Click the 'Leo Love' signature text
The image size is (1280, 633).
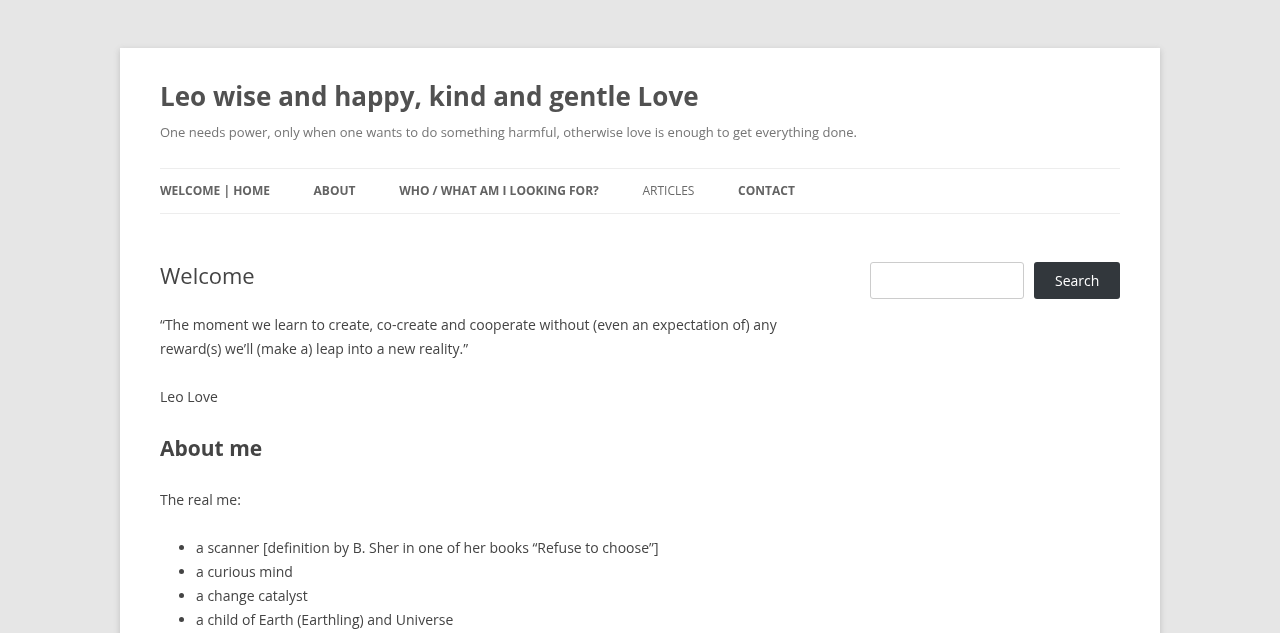189,397
